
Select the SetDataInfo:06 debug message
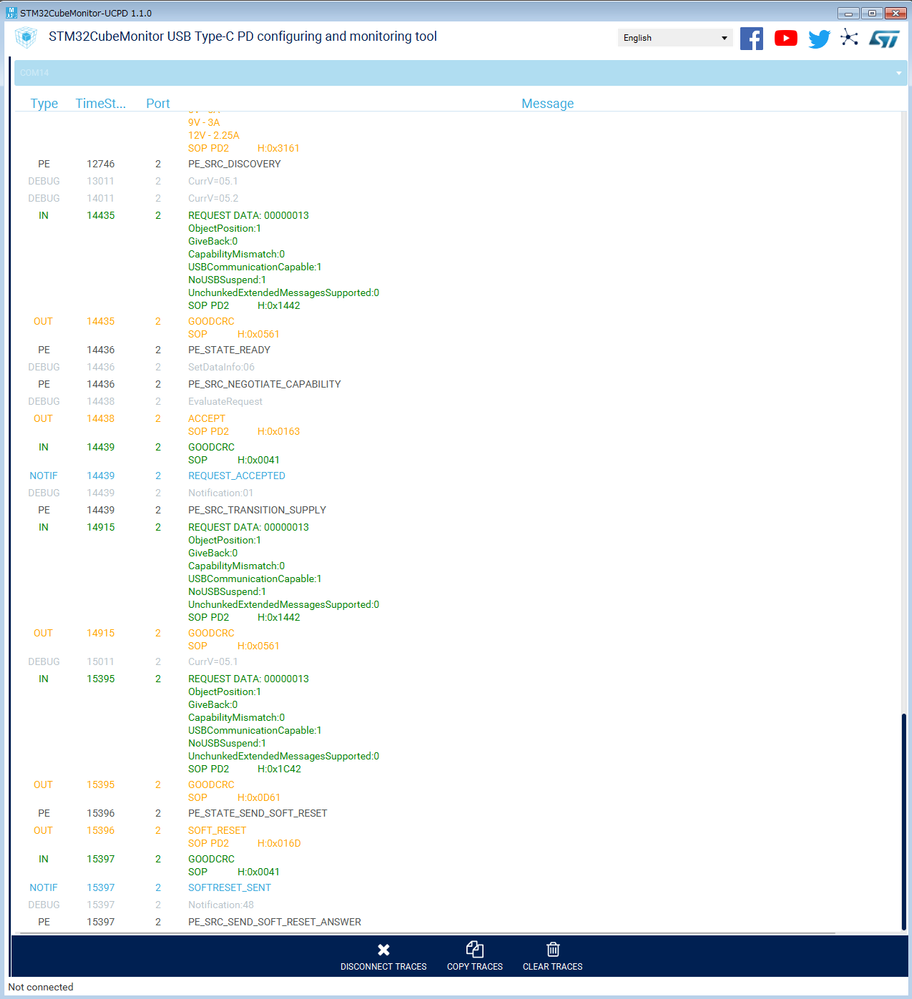(x=221, y=367)
